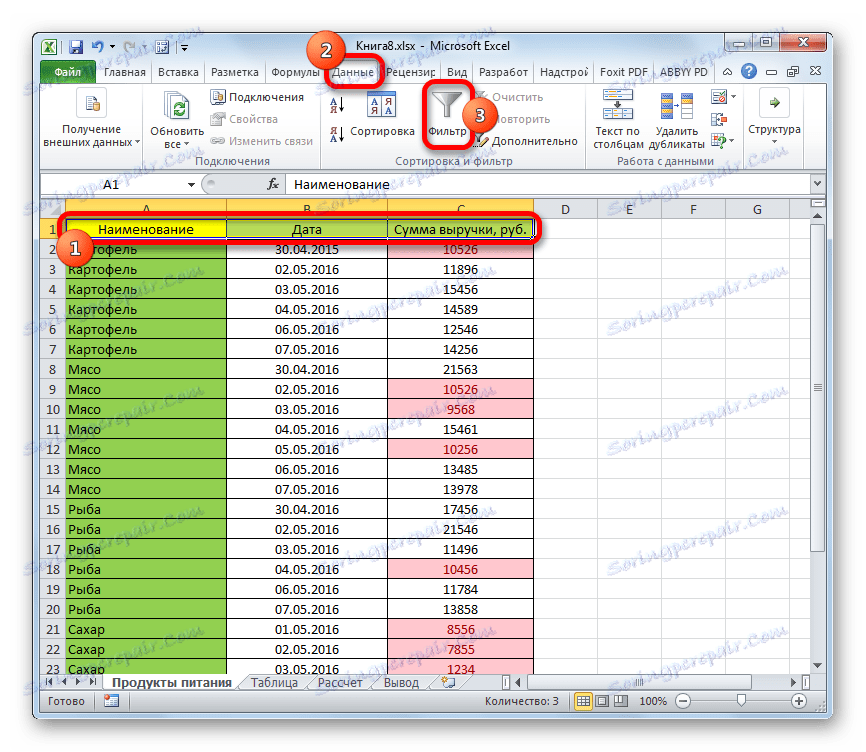The height and width of the screenshot is (752, 866).
Task: Open What-If Analysis icon
Action: pos(719,141)
